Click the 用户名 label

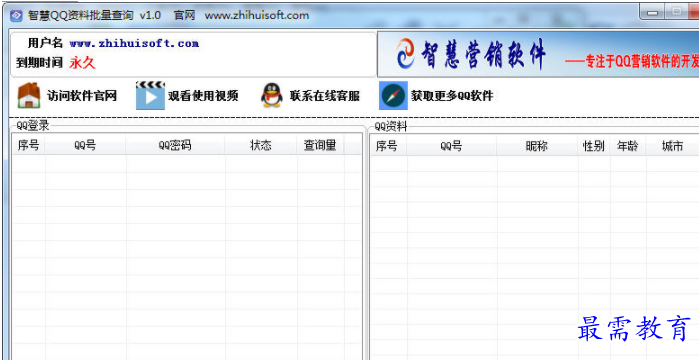point(45,43)
